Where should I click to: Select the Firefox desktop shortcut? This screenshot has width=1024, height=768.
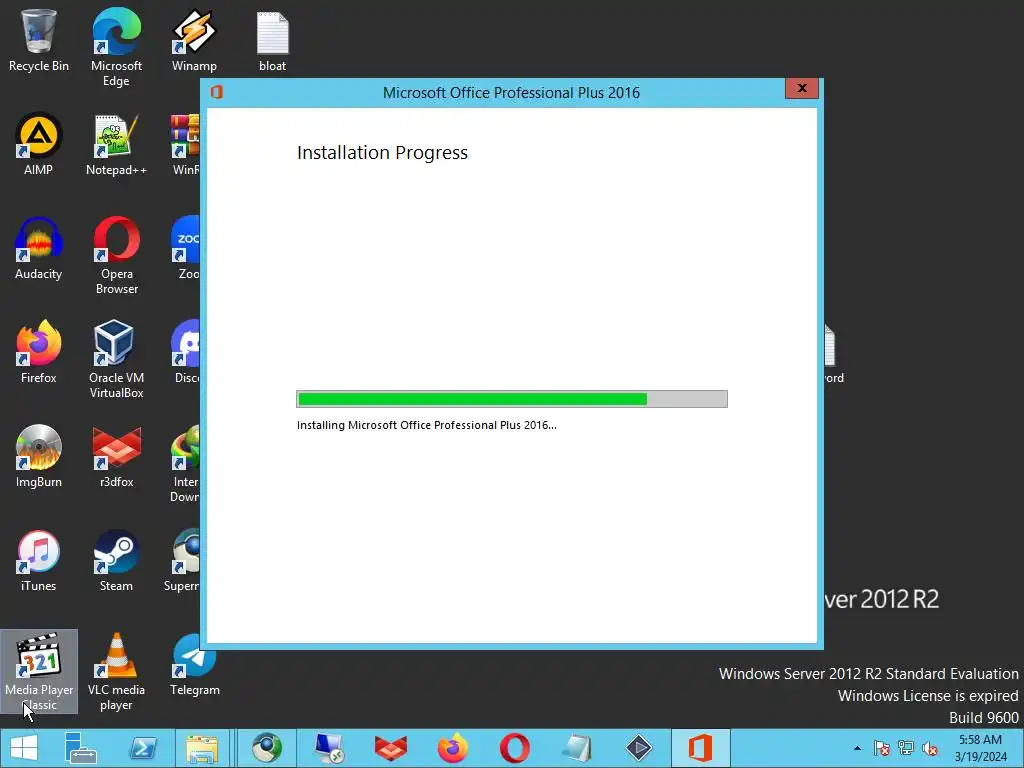(39, 353)
